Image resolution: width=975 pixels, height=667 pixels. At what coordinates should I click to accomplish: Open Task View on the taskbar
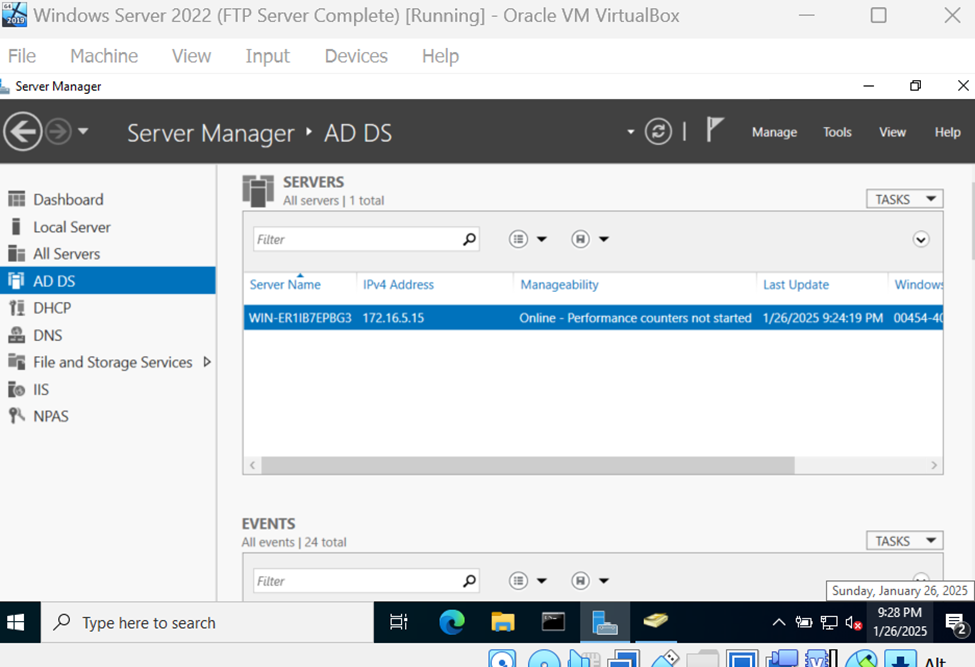pyautogui.click(x=398, y=622)
